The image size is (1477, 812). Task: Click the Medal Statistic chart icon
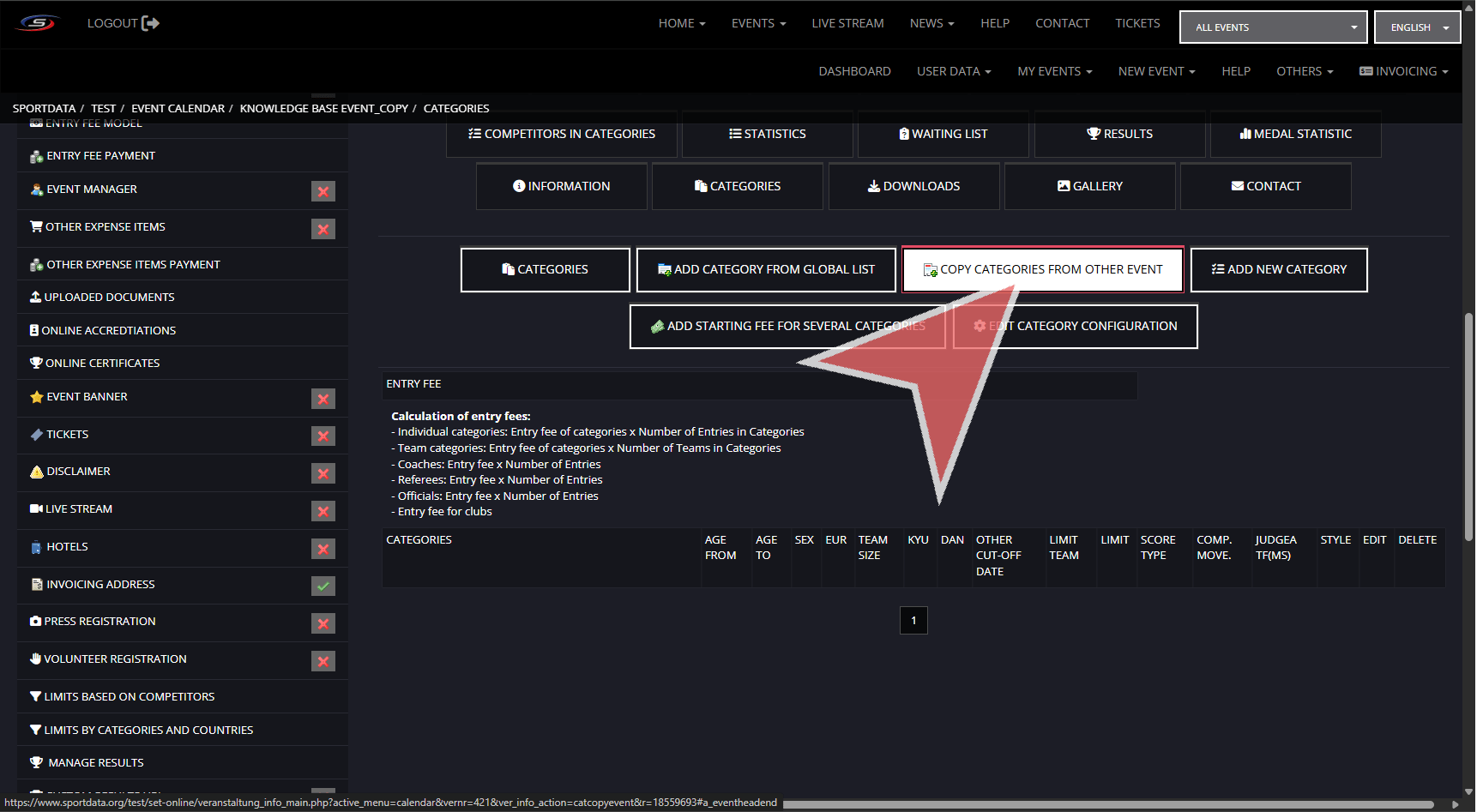1245,134
